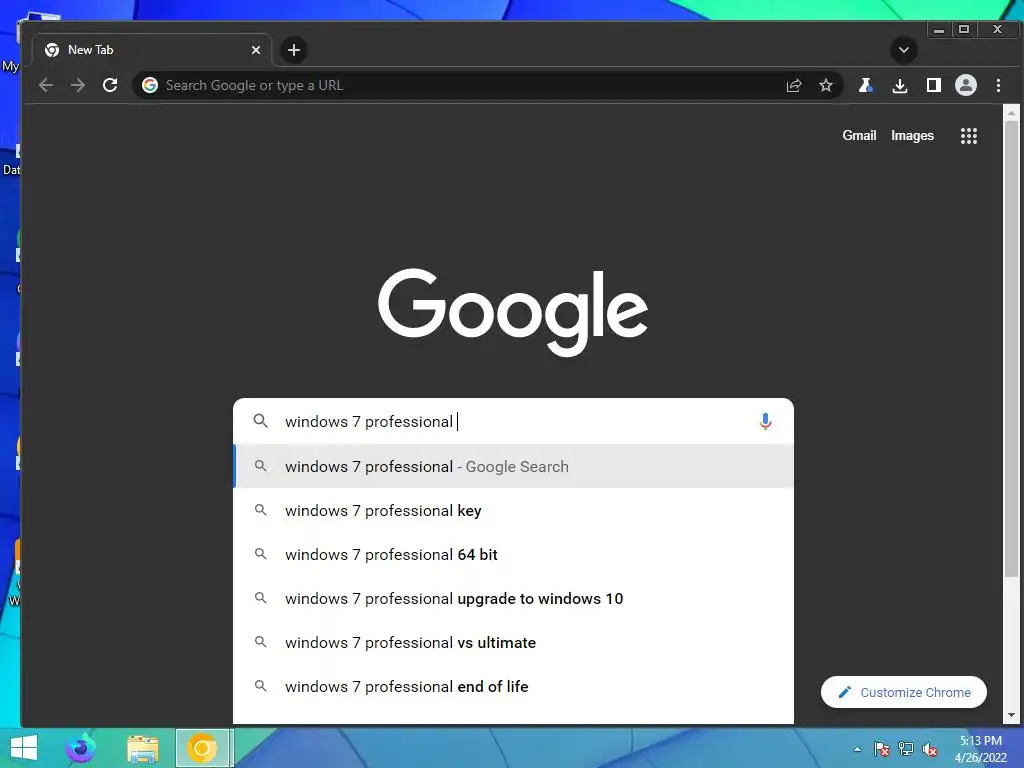
Task: Click the Chrome Canary taskbar icon
Action: pyautogui.click(x=202, y=748)
